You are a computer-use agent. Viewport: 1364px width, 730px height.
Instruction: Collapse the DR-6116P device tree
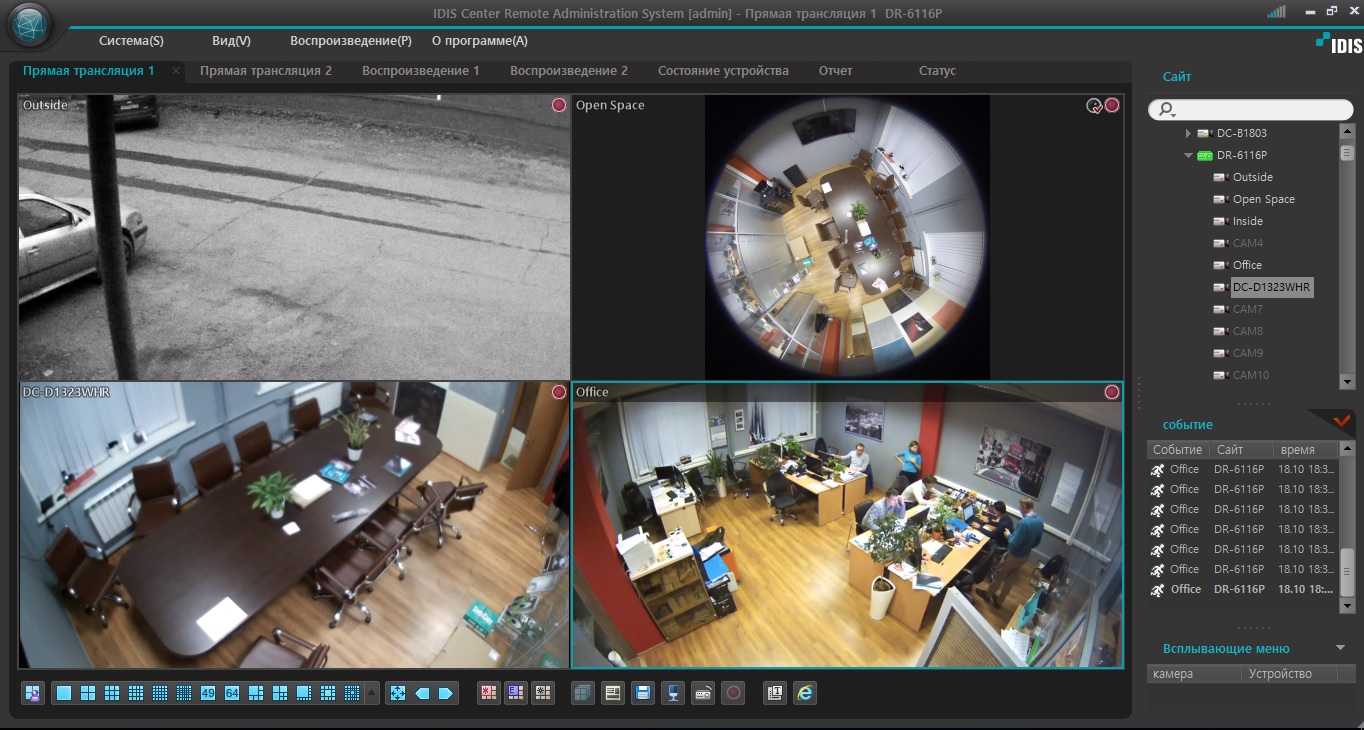pos(1188,155)
